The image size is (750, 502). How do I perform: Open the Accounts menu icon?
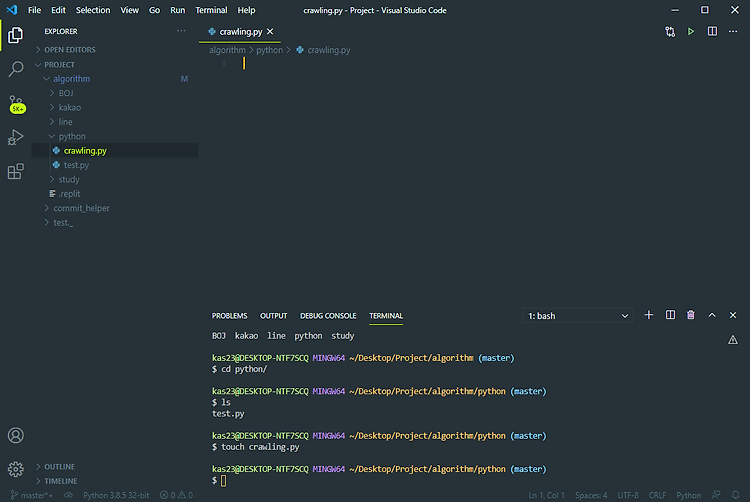point(15,435)
